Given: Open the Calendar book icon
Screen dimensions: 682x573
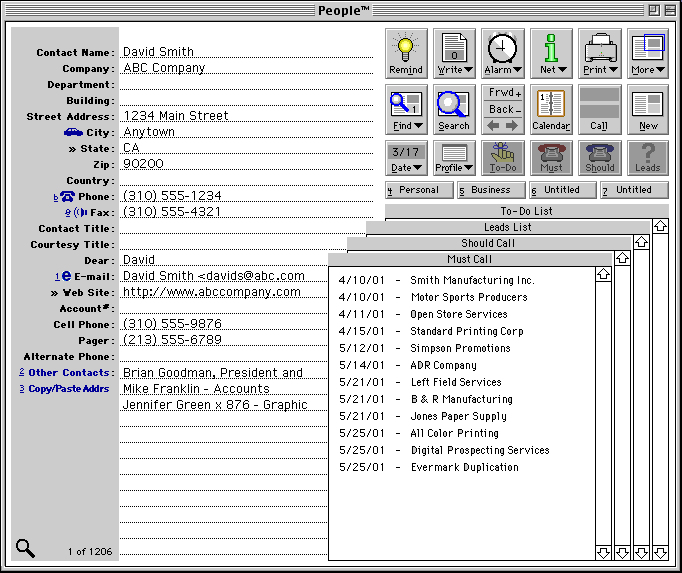Looking at the screenshot, I should tap(551, 109).
